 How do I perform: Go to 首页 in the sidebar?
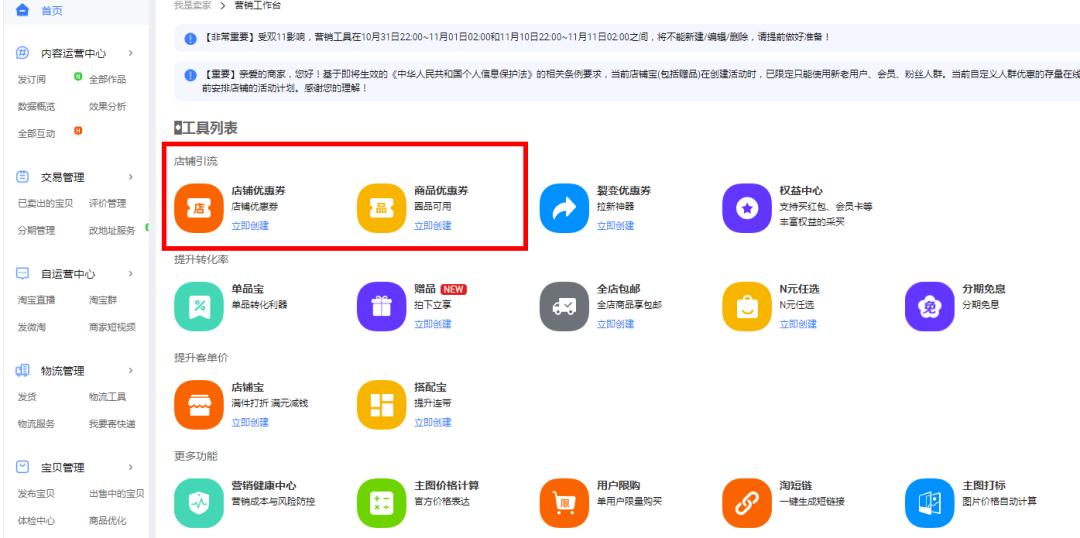[x=51, y=11]
